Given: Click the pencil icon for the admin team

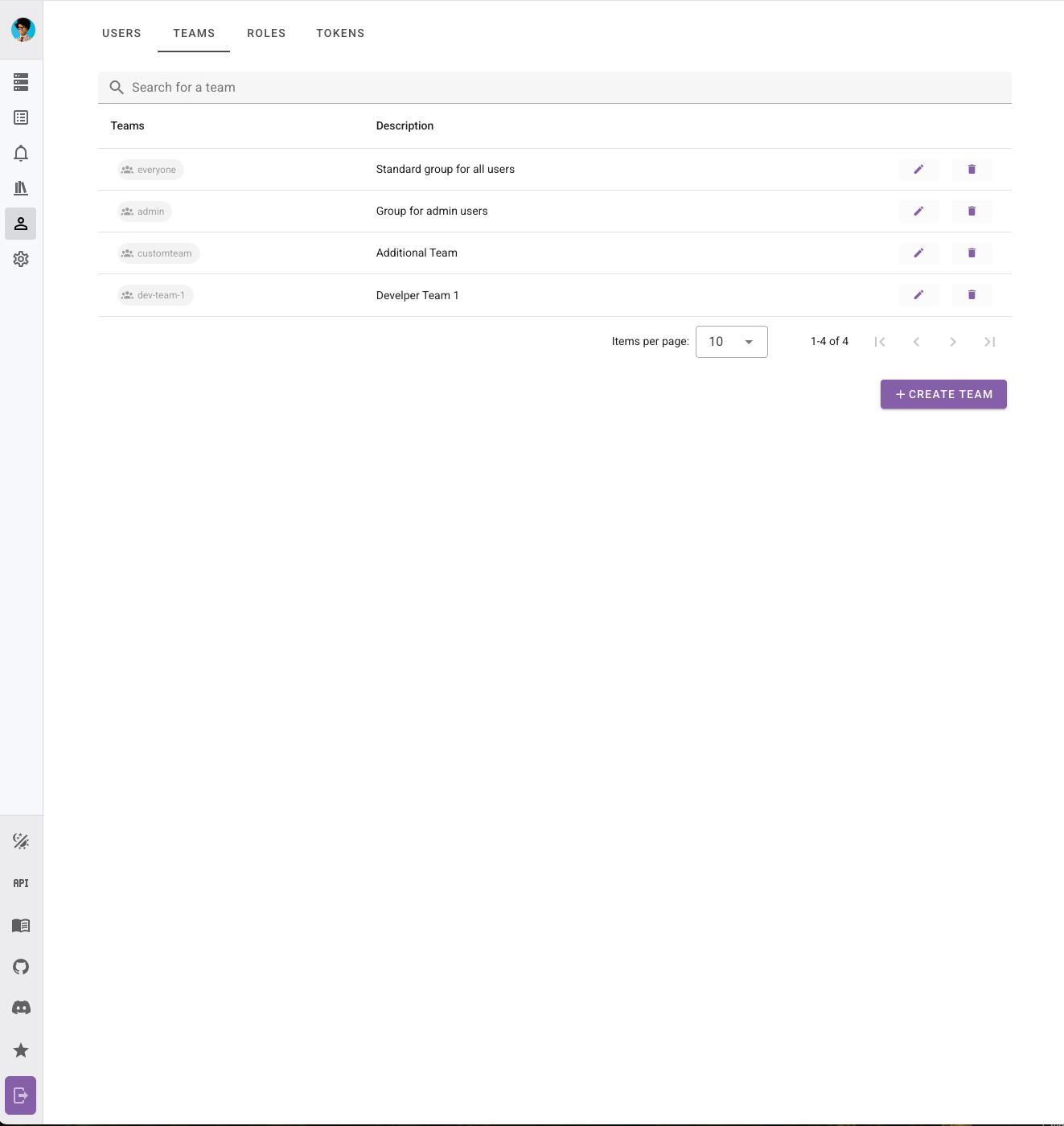Looking at the screenshot, I should pos(918,212).
